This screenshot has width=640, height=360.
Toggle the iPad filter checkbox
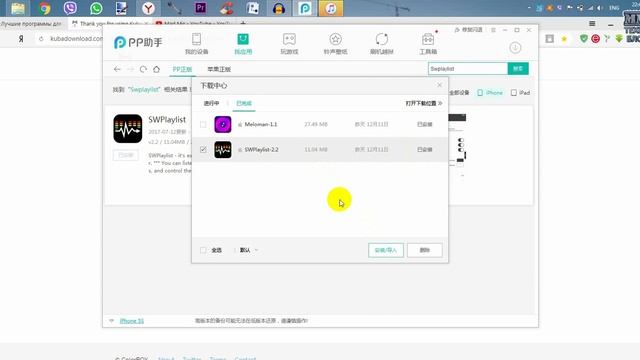tap(514, 93)
